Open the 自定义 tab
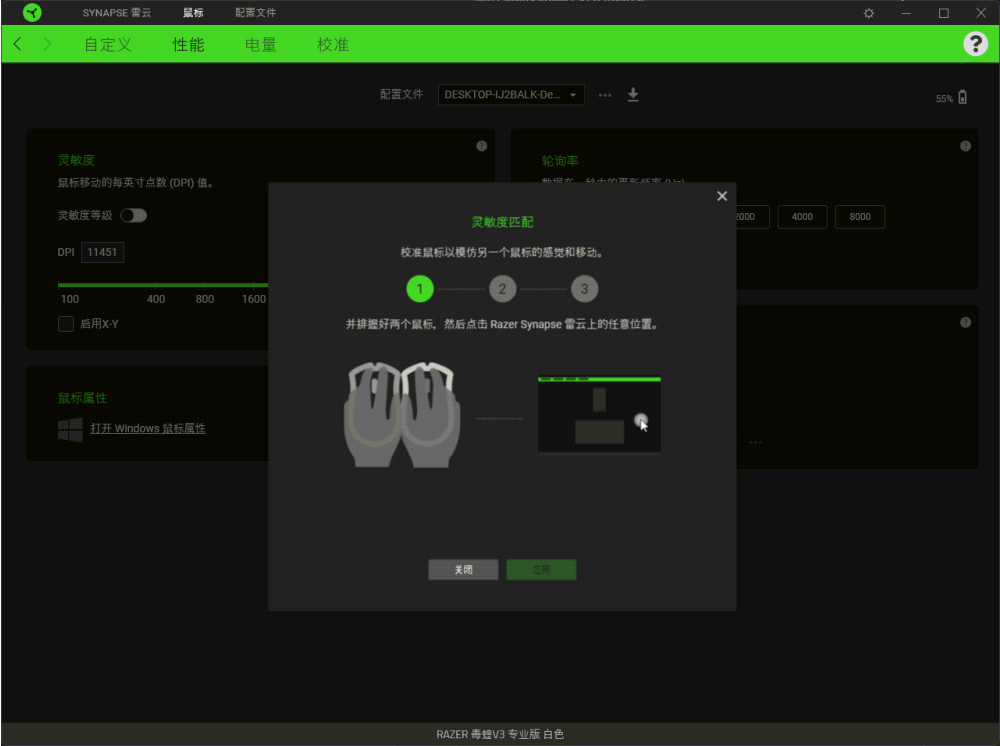 pos(108,45)
